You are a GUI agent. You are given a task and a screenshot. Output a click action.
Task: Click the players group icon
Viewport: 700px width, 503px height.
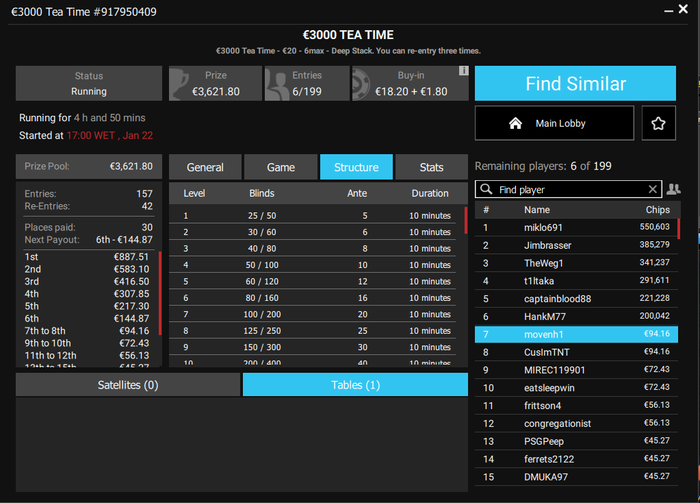(x=673, y=189)
